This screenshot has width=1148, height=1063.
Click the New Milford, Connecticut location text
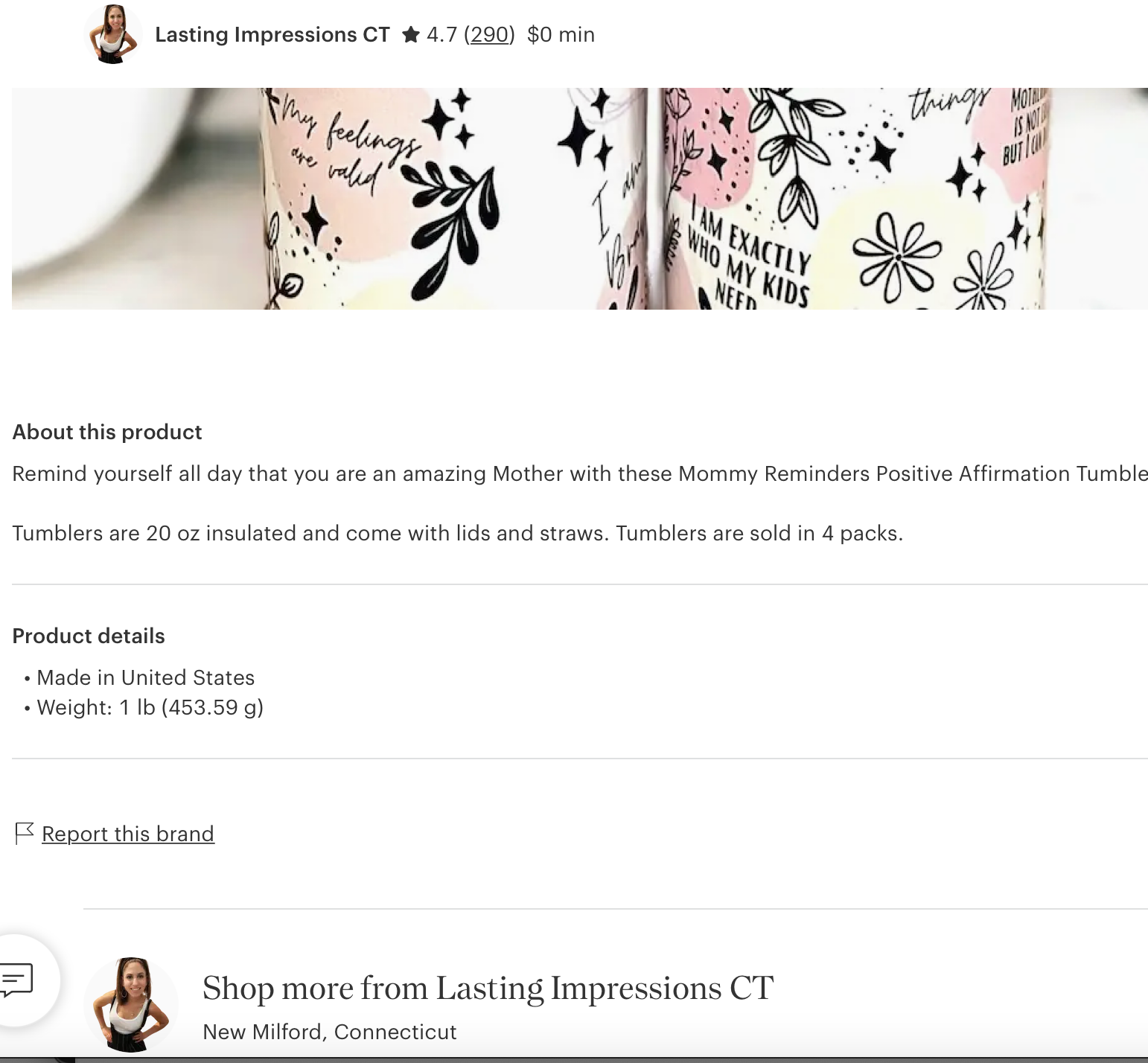click(x=330, y=1032)
